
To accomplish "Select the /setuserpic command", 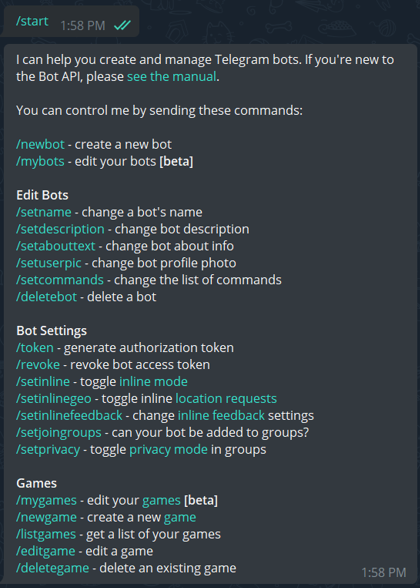I will 48,263.
